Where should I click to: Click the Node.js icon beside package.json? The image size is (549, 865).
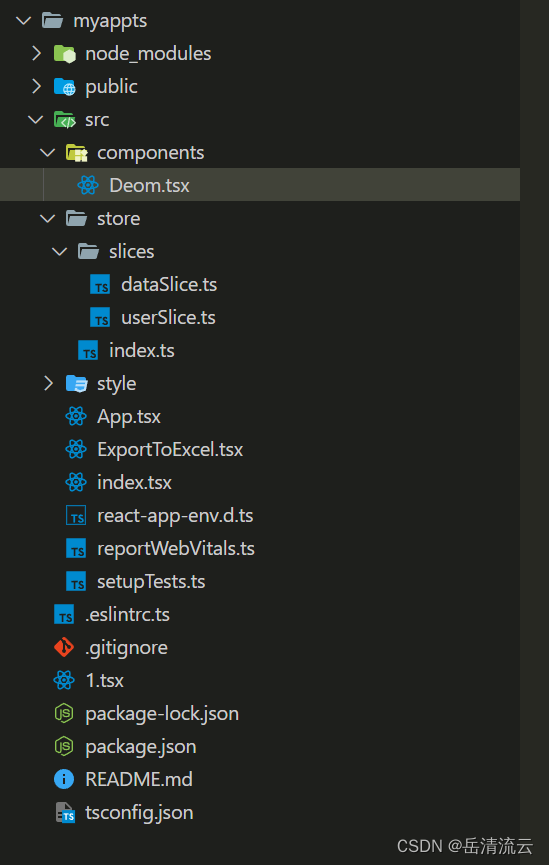[64, 746]
